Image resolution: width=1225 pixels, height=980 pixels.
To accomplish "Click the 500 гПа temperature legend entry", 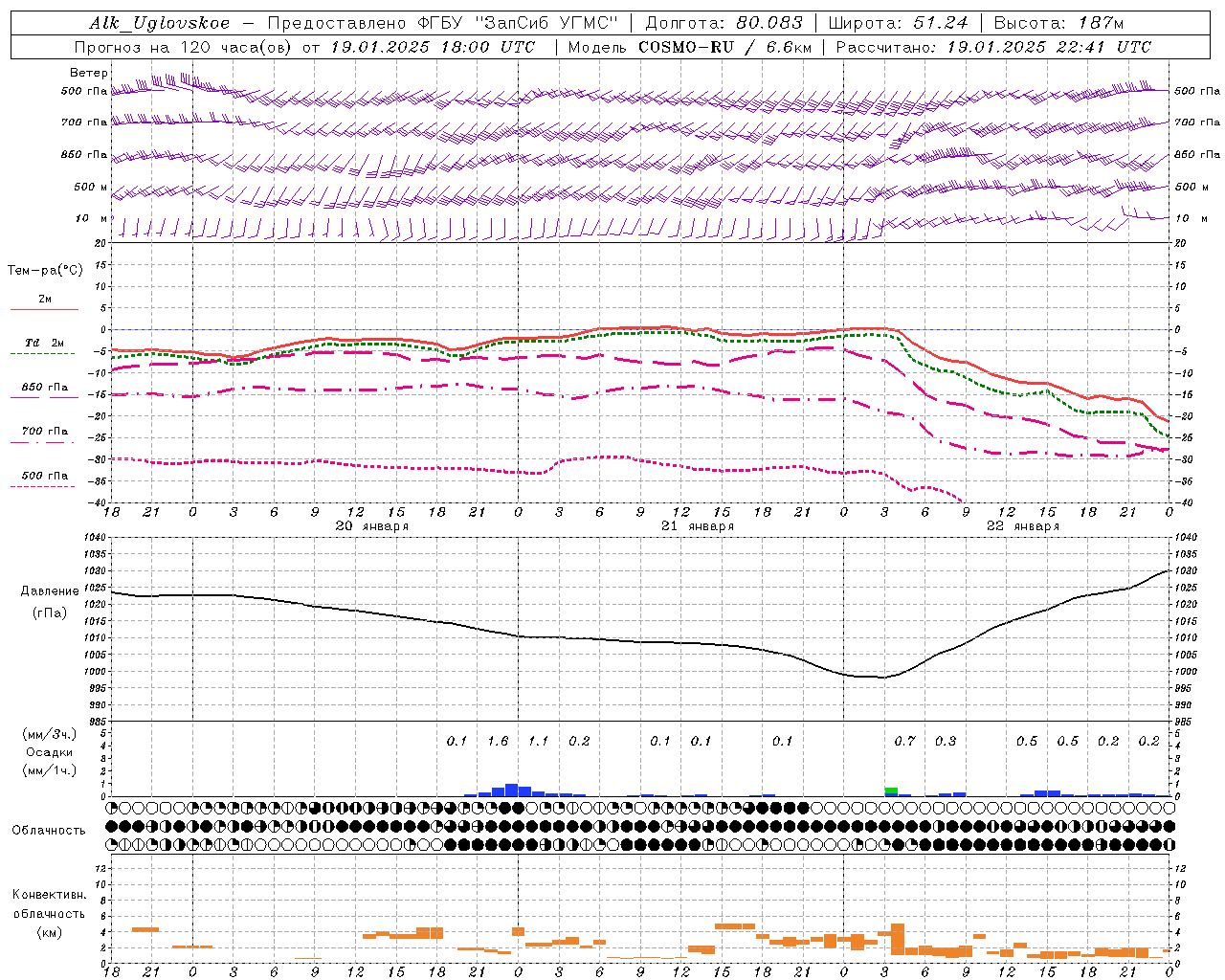I will coord(44,476).
